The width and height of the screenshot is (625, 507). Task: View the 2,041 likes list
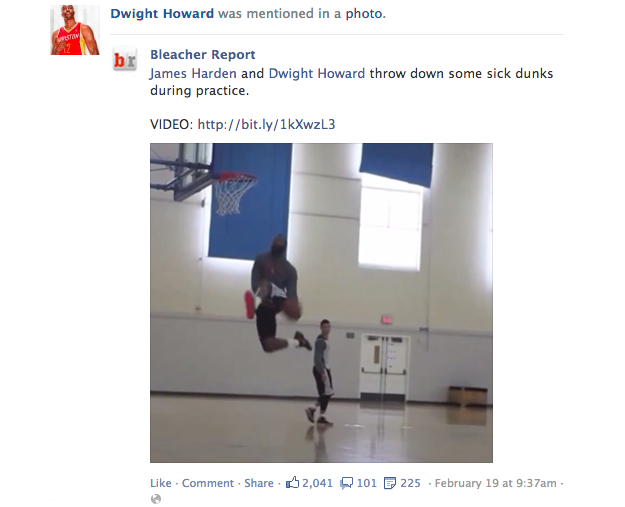[317, 483]
